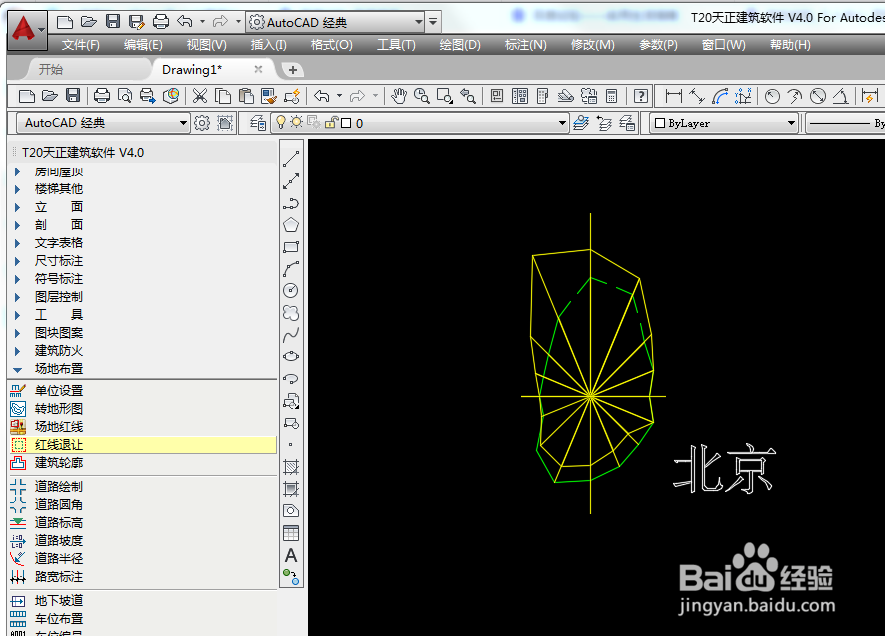
Task: Close the Drawing1* tab
Action: point(258,69)
